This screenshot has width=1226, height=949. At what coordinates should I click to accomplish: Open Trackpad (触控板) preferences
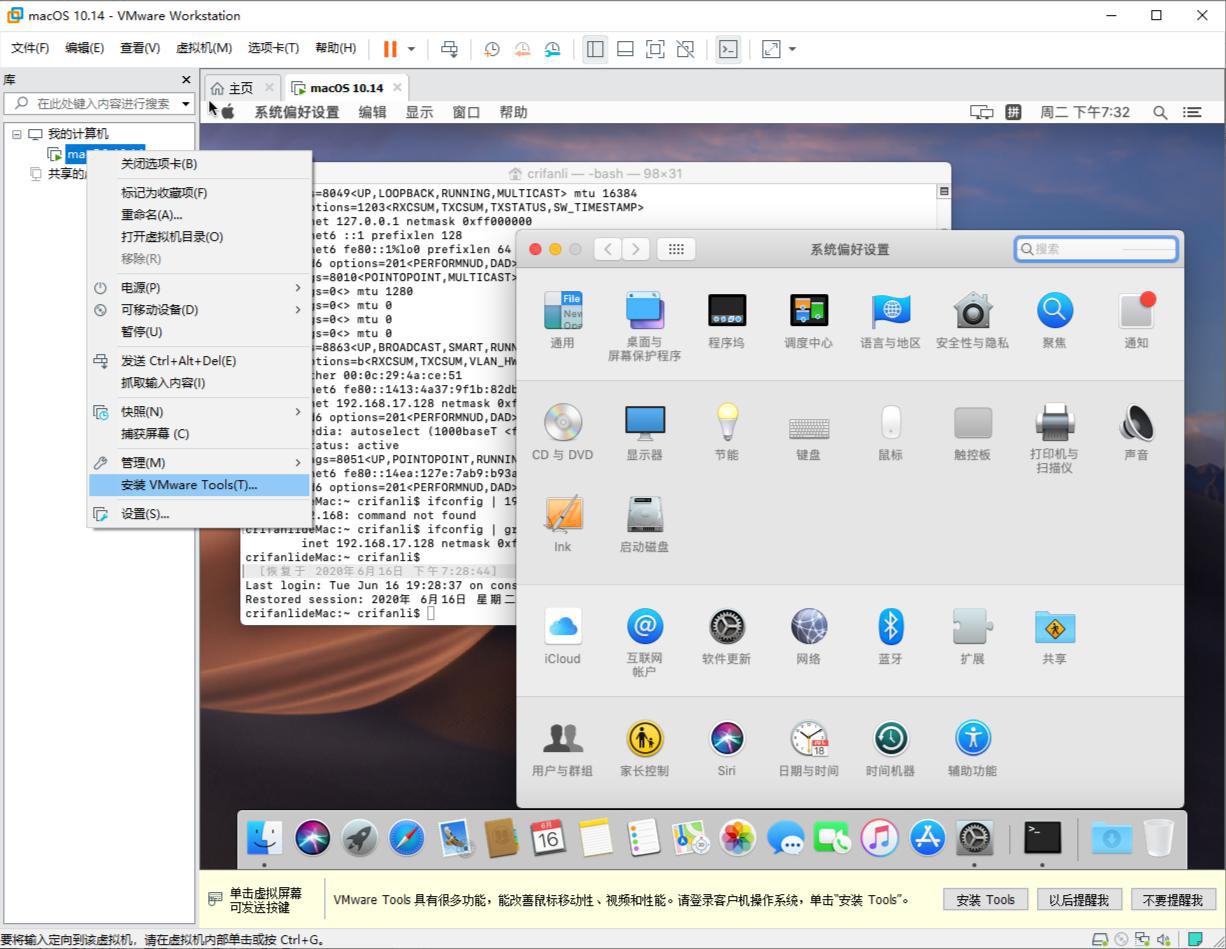click(972, 423)
